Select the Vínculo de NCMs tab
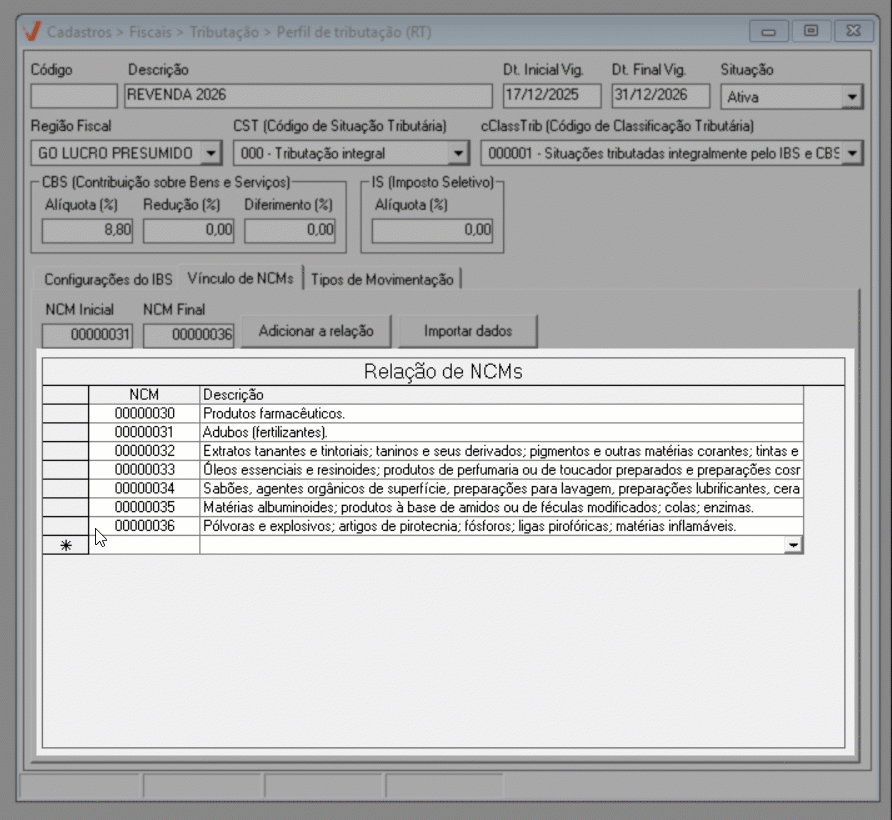892x820 pixels. tap(240, 278)
